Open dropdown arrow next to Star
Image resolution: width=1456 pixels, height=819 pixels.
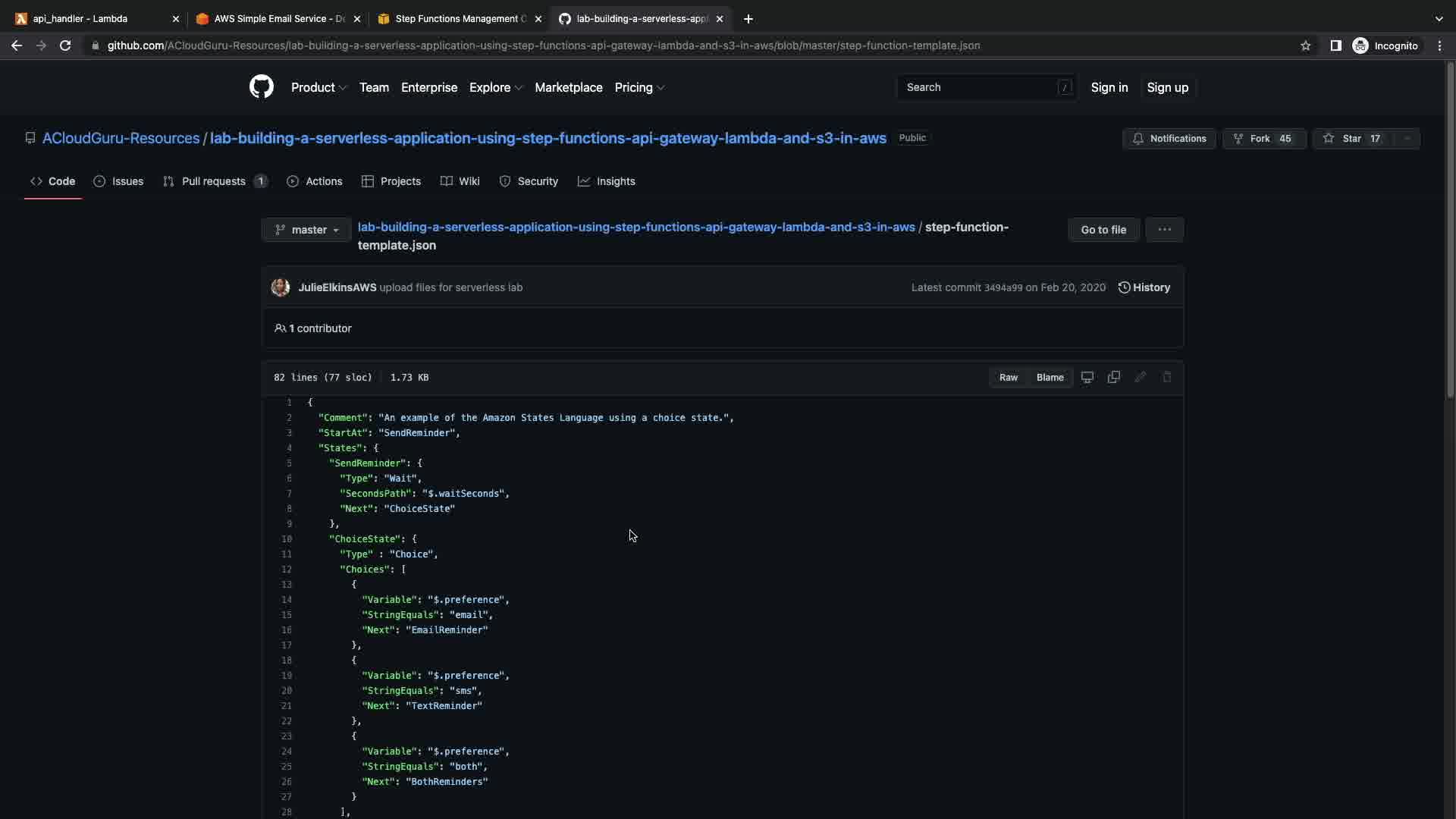1407,139
